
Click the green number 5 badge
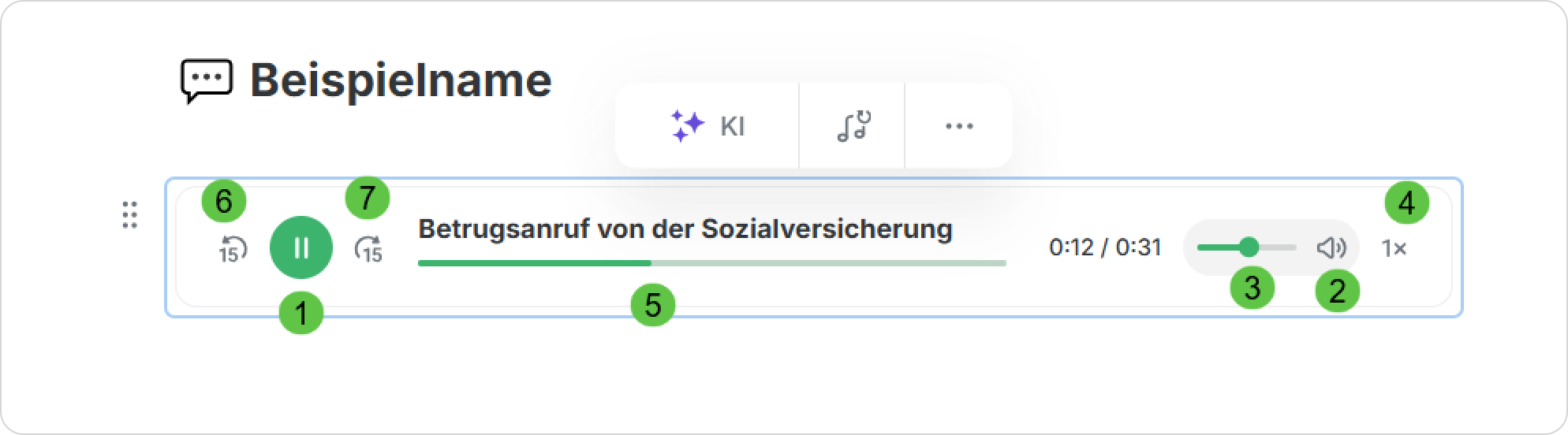pyautogui.click(x=652, y=305)
